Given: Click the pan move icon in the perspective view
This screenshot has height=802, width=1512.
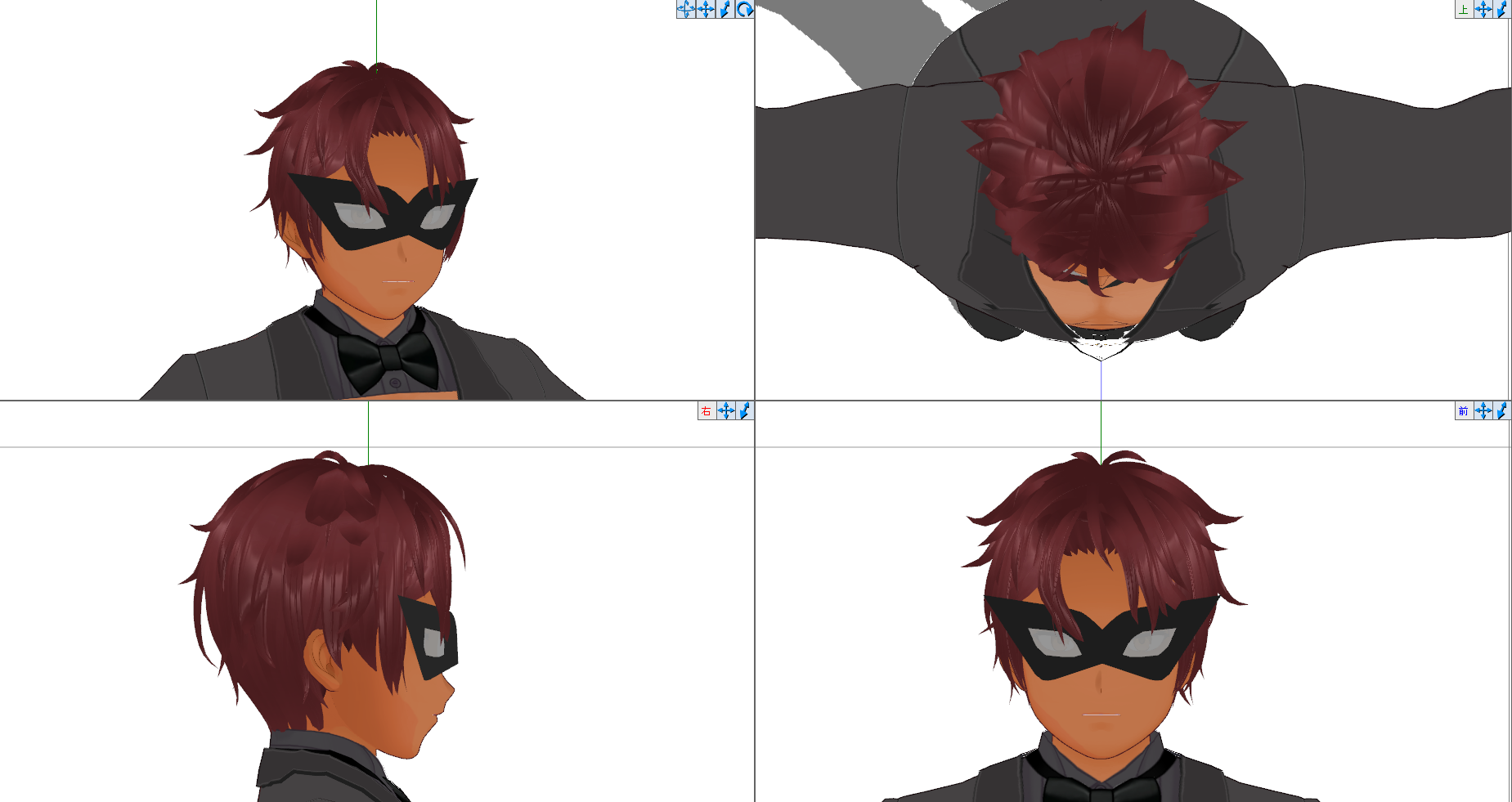Looking at the screenshot, I should [706, 9].
